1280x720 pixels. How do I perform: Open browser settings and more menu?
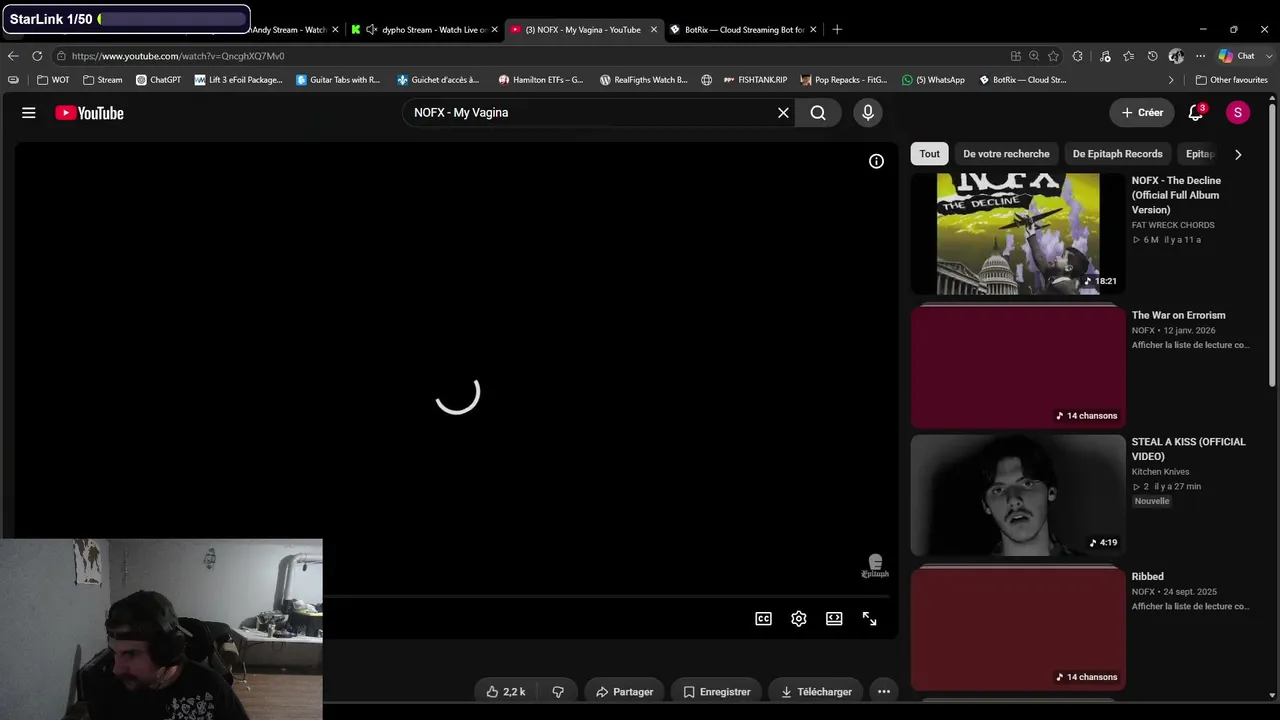tap(1200, 56)
